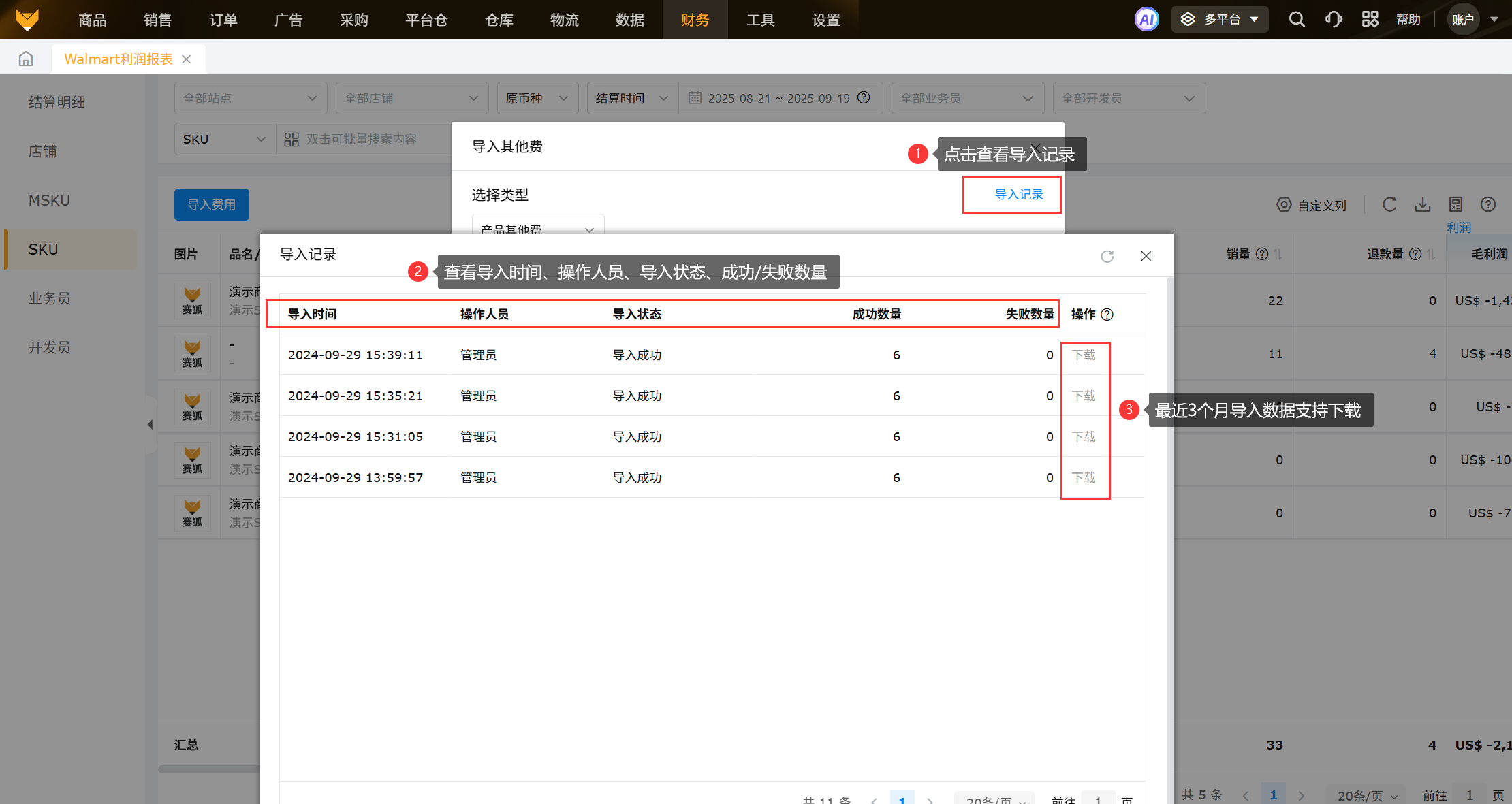Open the 自定义列 column settings

[1312, 205]
